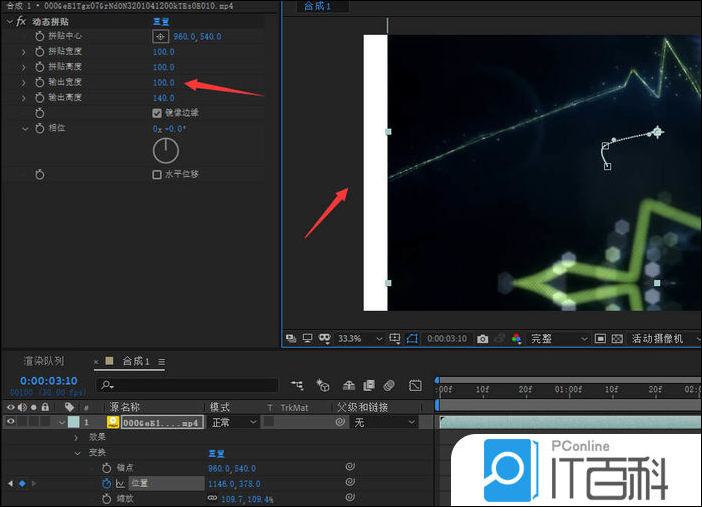Expand the 拼贴宽度 property
The image size is (702, 507).
point(24,51)
